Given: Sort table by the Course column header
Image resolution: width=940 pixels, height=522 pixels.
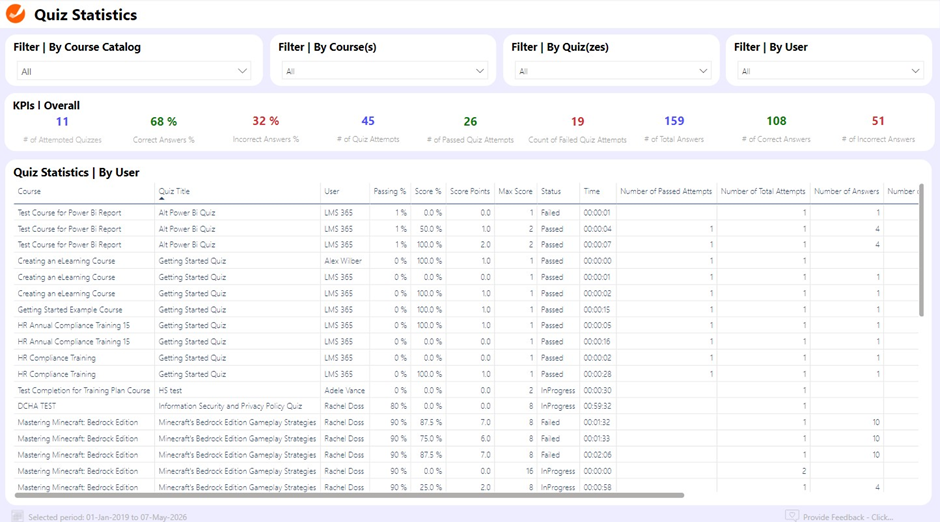Looking at the screenshot, I should pyautogui.click(x=30, y=191).
